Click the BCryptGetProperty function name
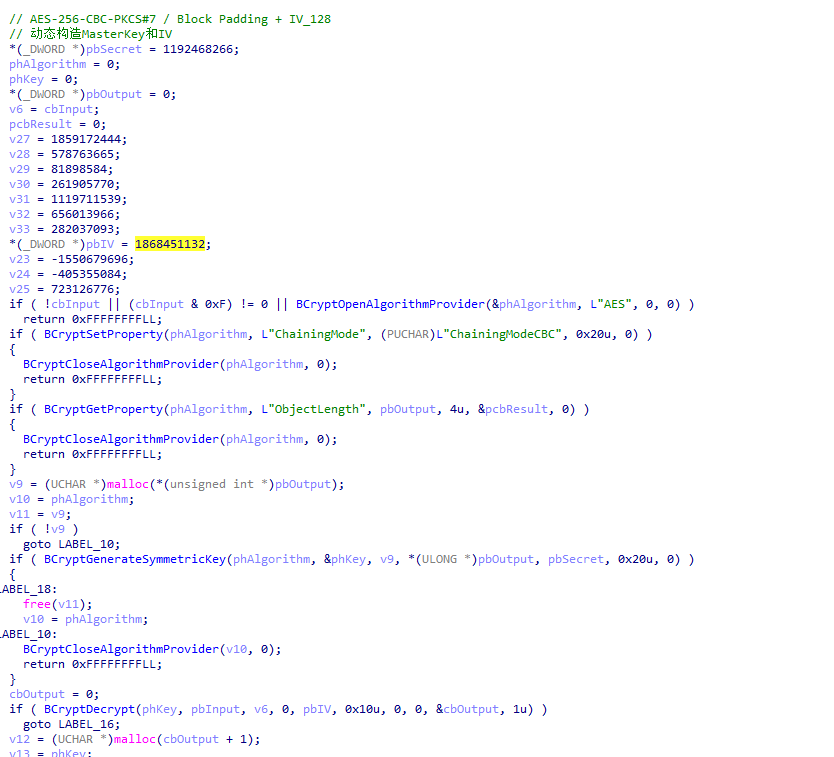This screenshot has width=834, height=757. [103, 409]
